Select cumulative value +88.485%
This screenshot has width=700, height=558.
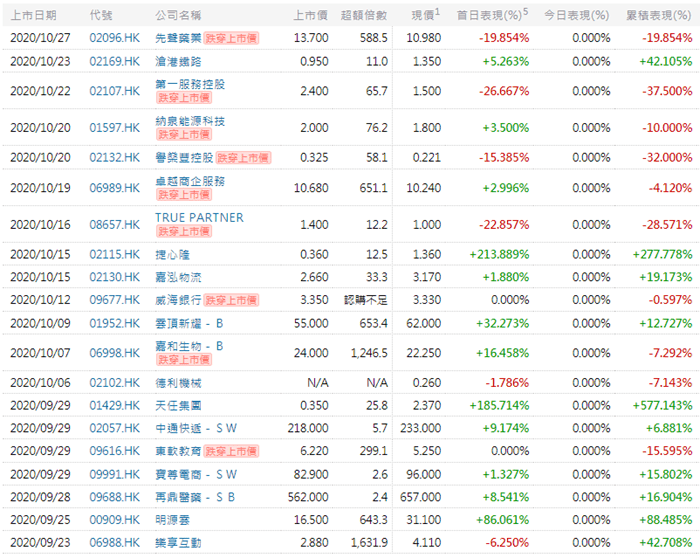pos(666,520)
